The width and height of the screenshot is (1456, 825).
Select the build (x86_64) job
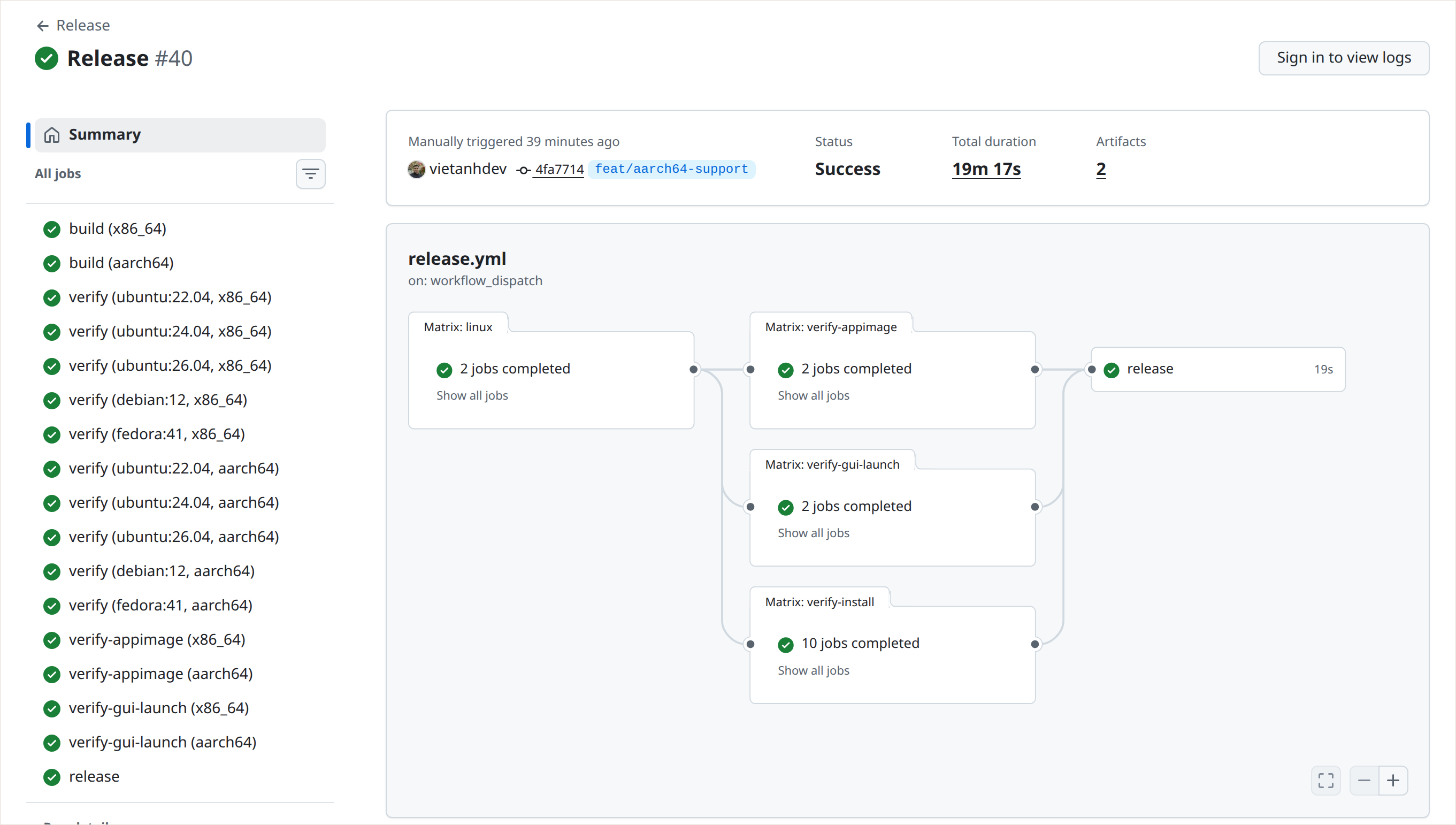click(180, 229)
